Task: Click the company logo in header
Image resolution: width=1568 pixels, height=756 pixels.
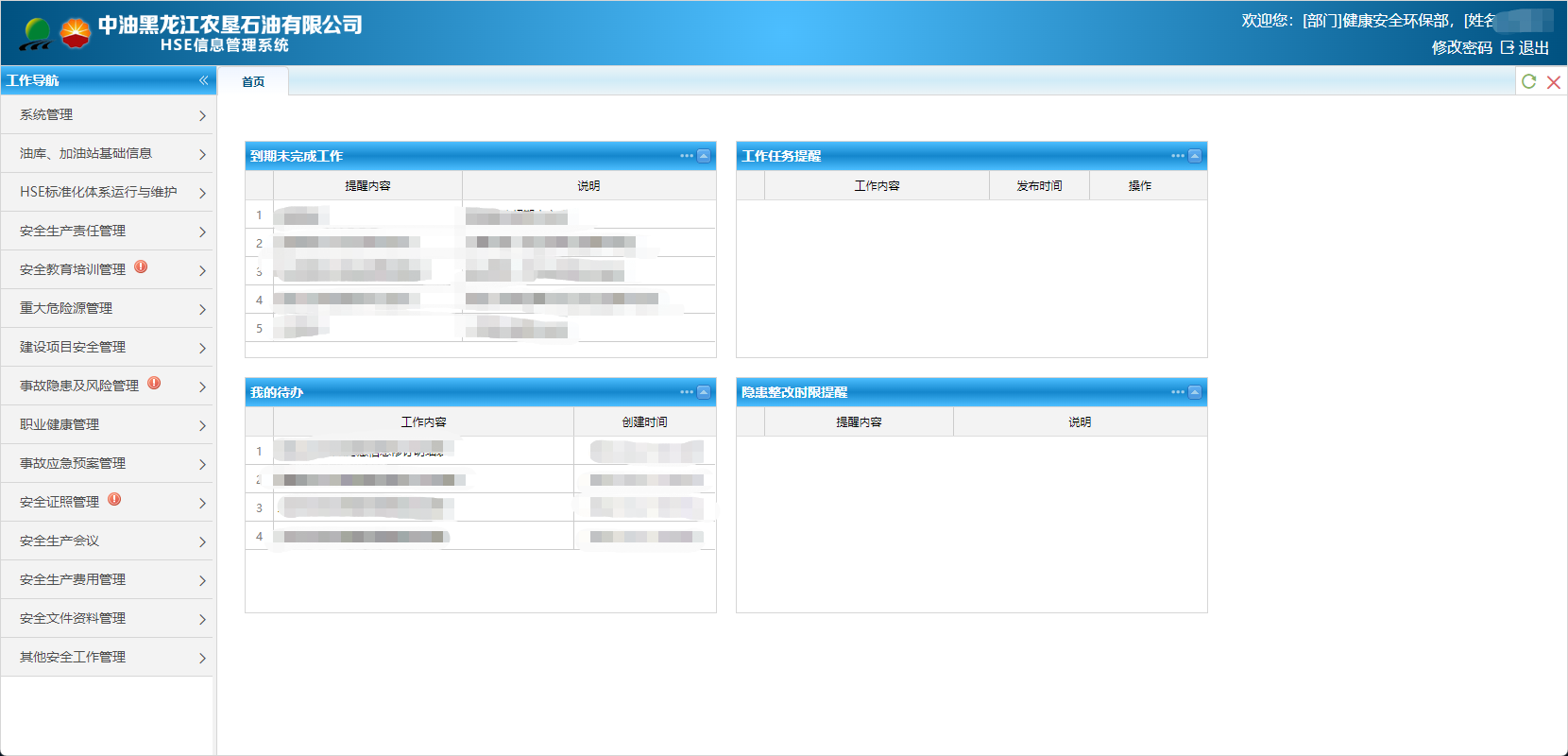Action: pos(56,33)
